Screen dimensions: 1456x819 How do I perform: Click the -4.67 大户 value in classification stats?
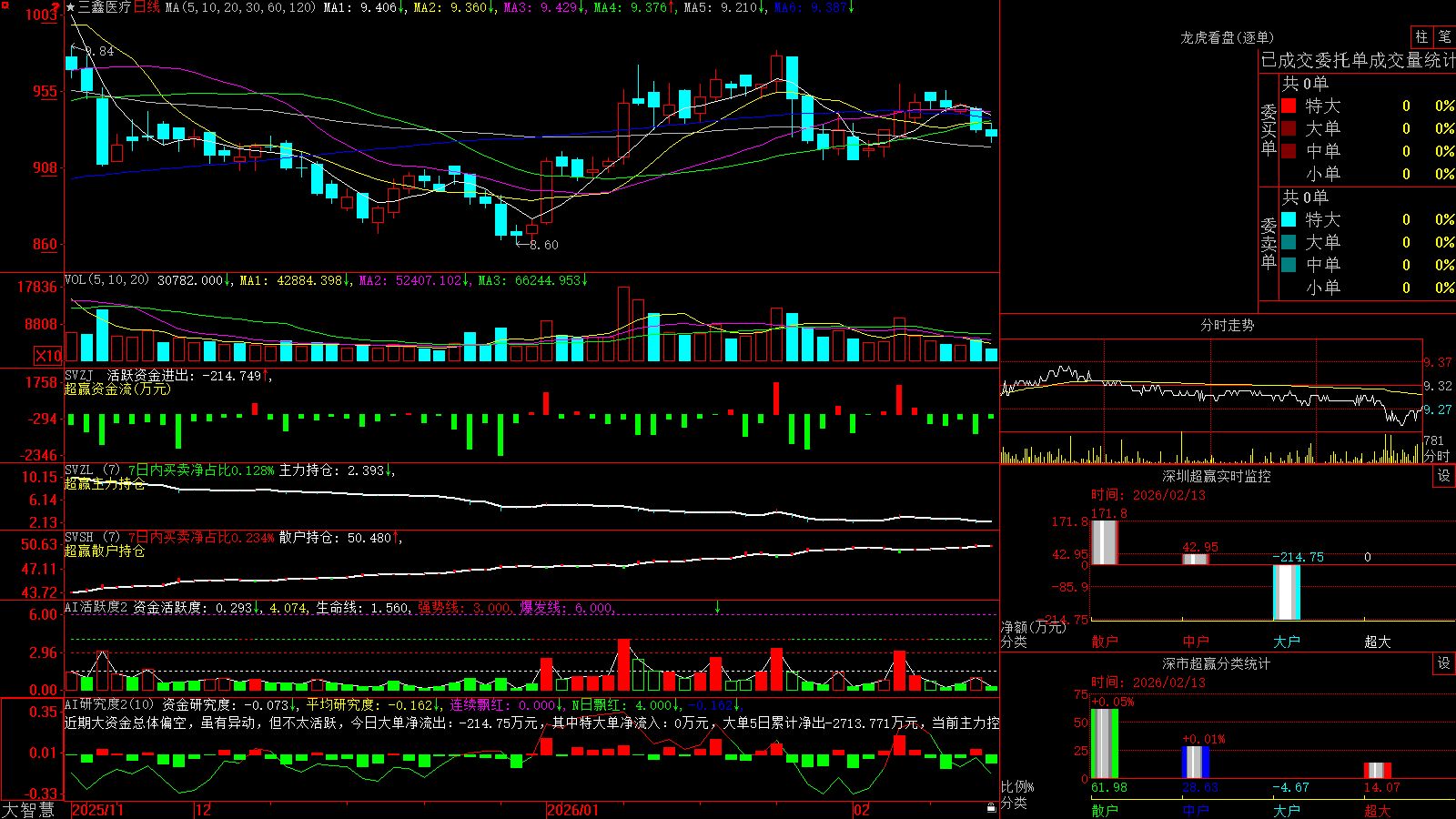(1291, 787)
